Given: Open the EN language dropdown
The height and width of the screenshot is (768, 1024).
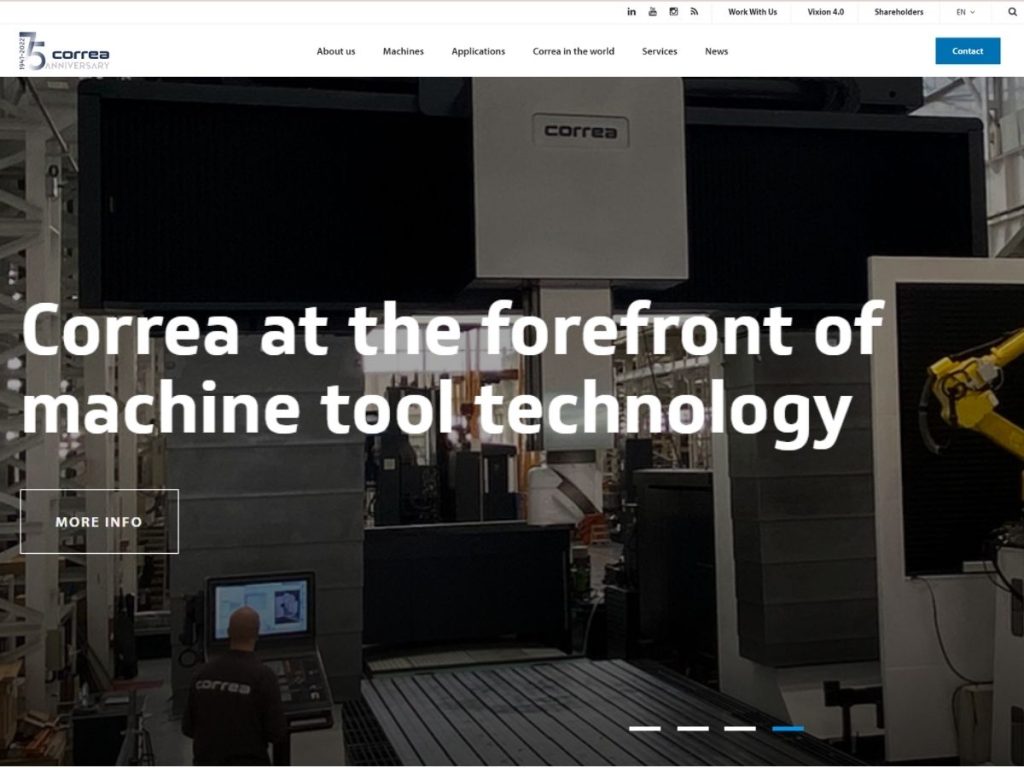Looking at the screenshot, I should click(965, 12).
